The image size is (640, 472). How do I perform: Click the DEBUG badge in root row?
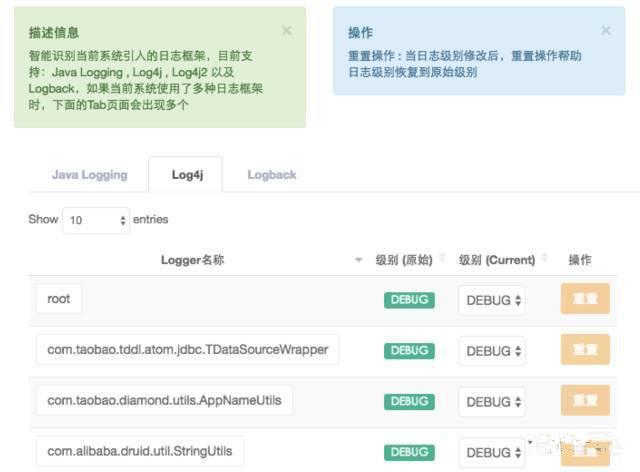409,300
